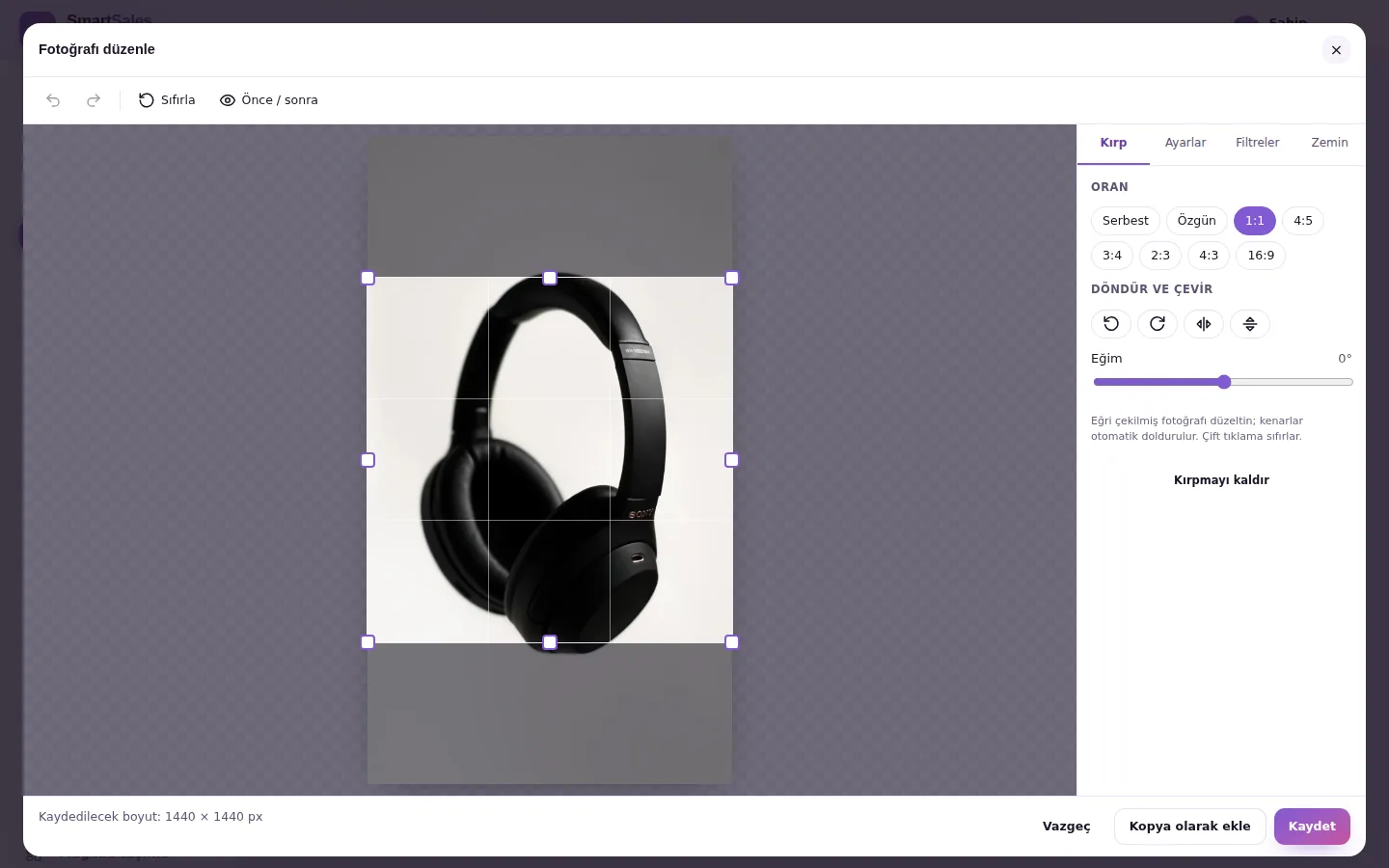Select the Özgün ratio option
The width and height of the screenshot is (1389, 868).
[1197, 221]
